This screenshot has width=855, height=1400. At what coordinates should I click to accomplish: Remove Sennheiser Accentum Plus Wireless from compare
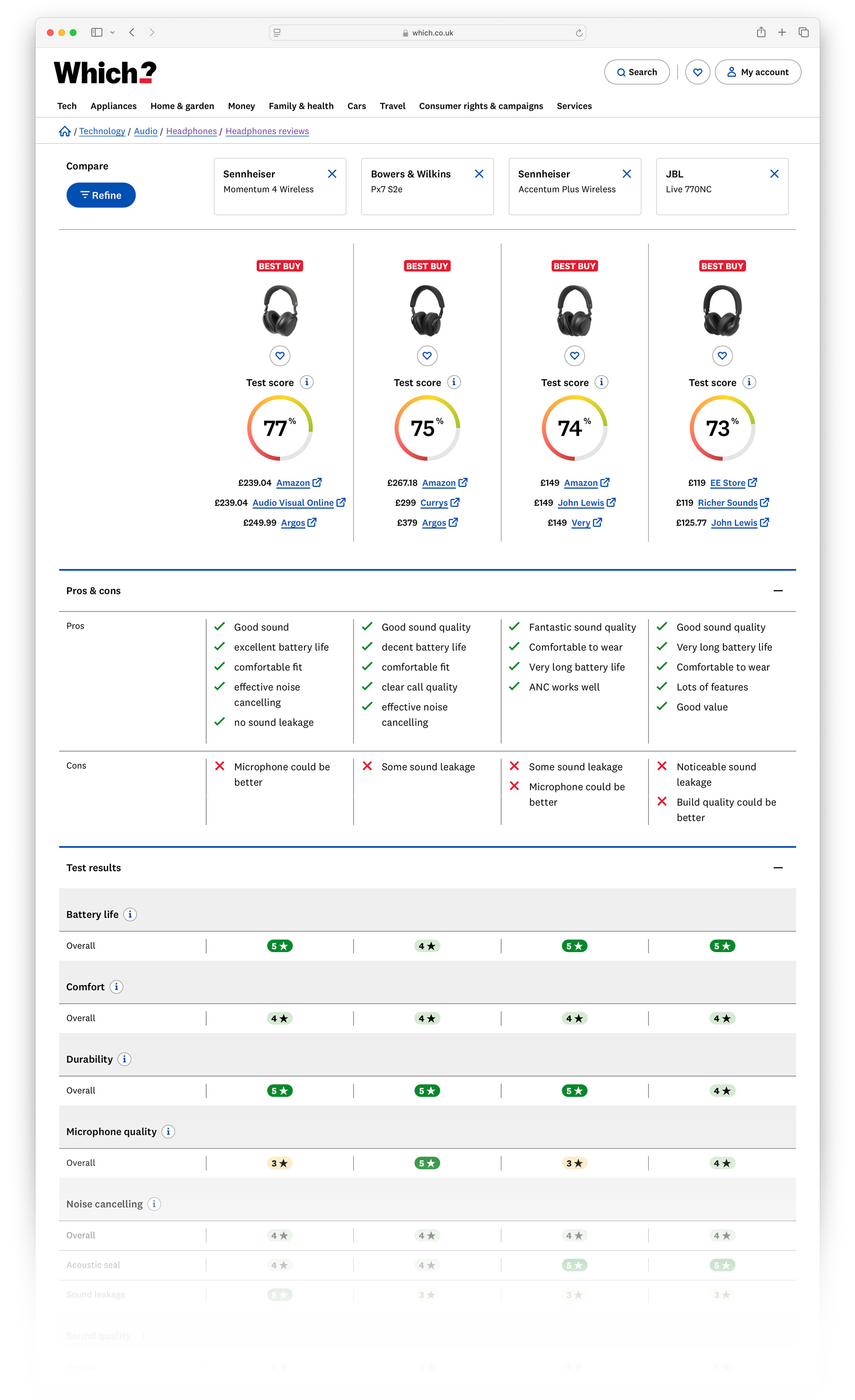point(627,174)
